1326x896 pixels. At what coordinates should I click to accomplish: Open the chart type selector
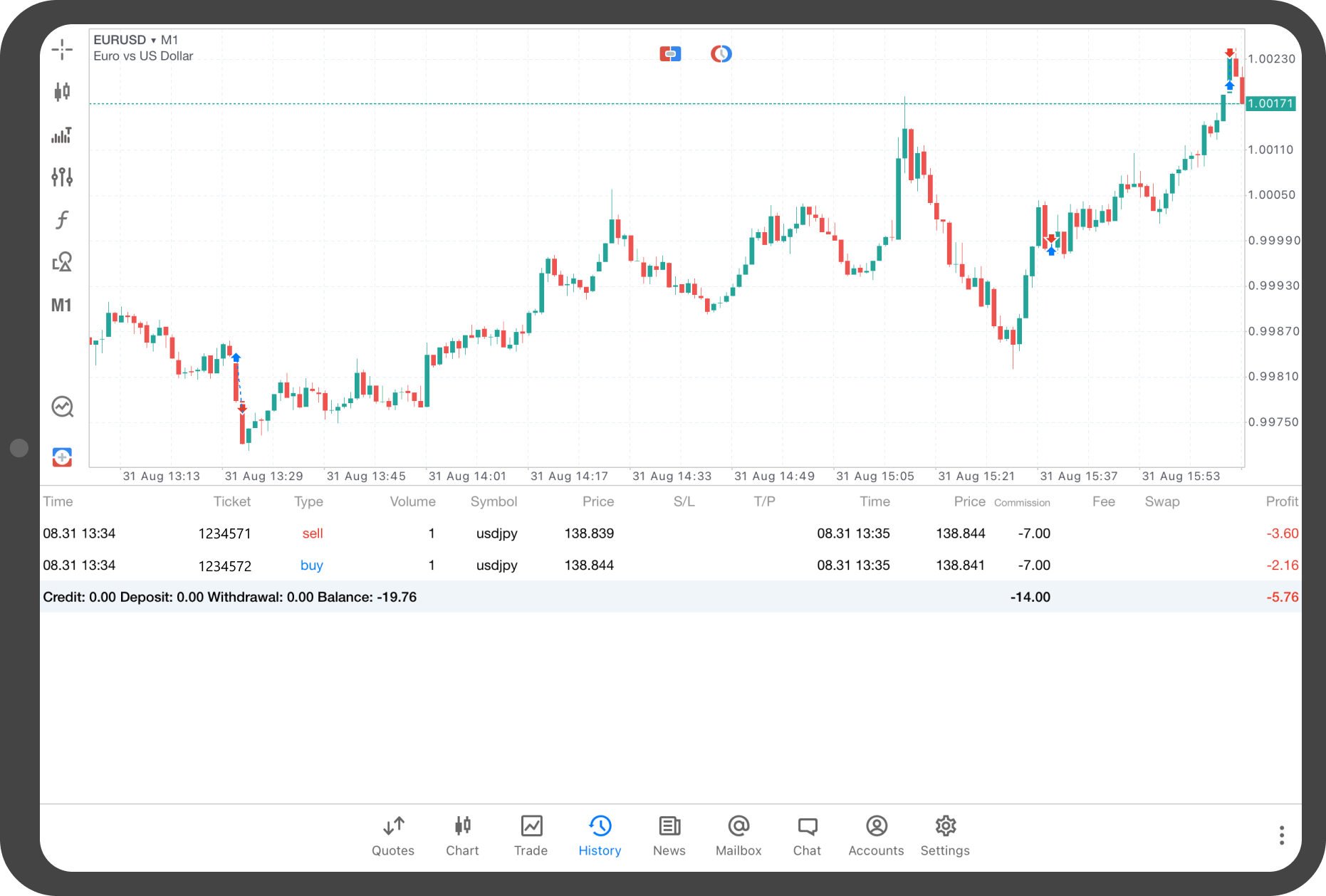pyautogui.click(x=62, y=91)
